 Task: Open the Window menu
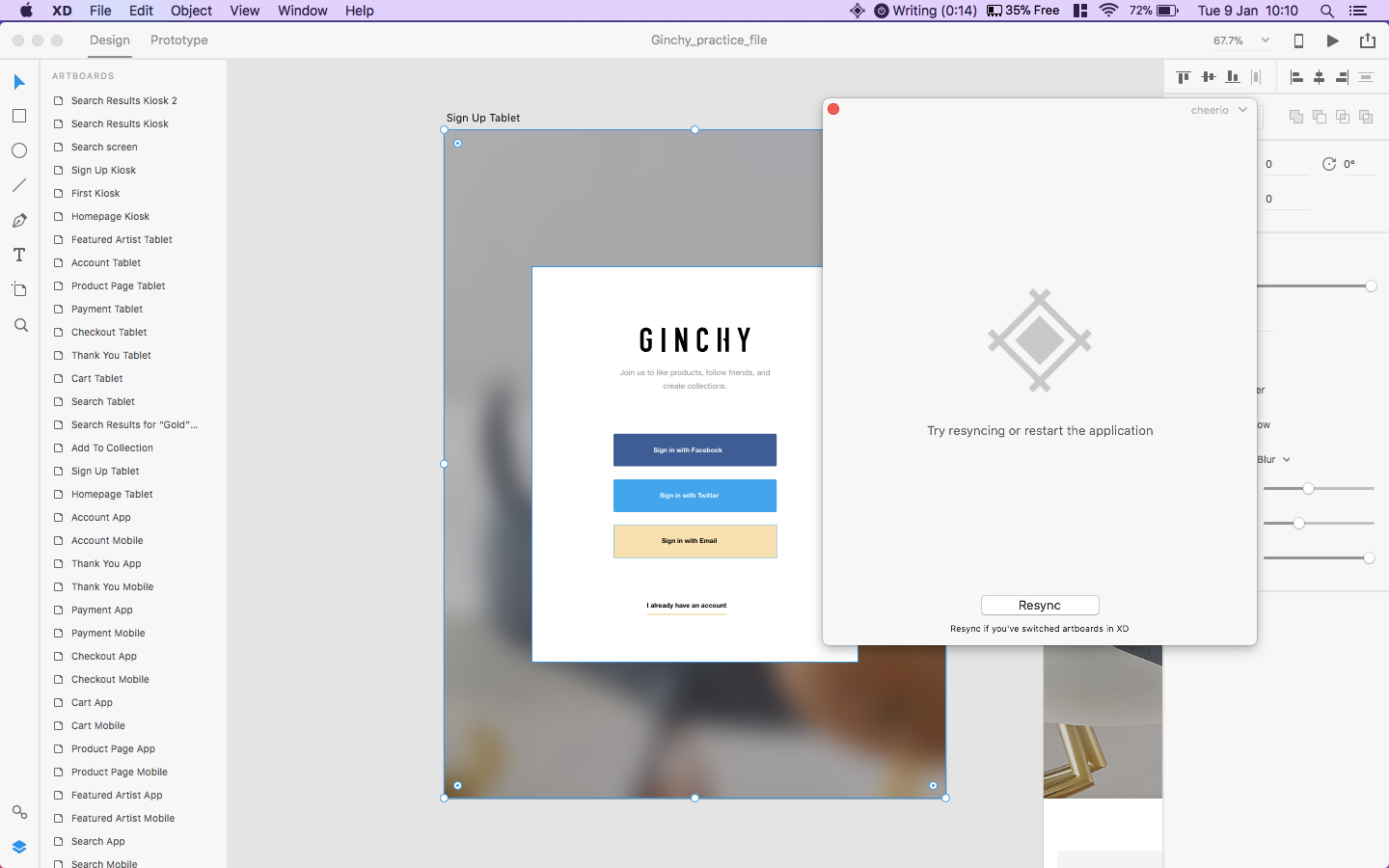(303, 11)
